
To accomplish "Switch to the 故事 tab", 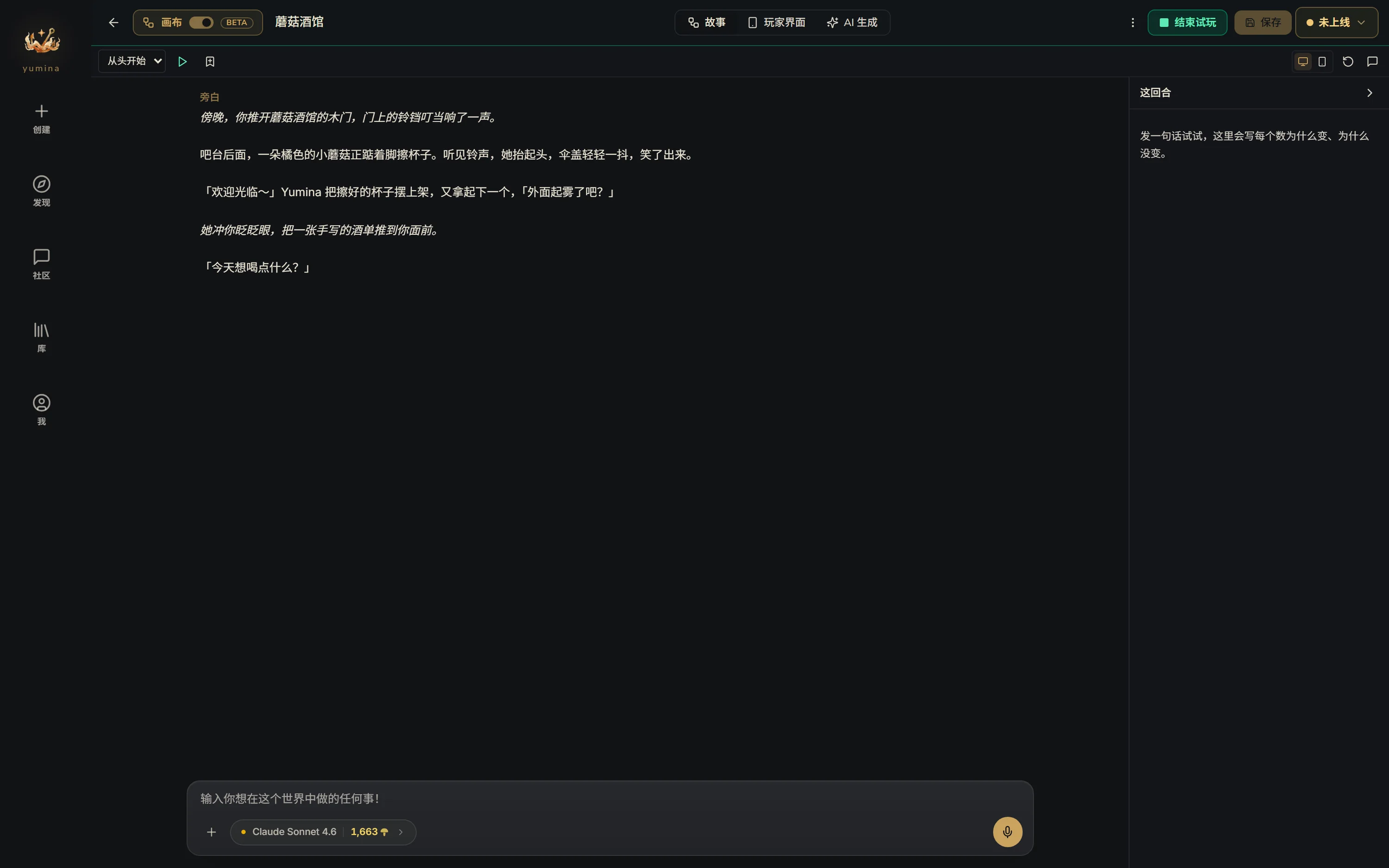I will coord(707,22).
